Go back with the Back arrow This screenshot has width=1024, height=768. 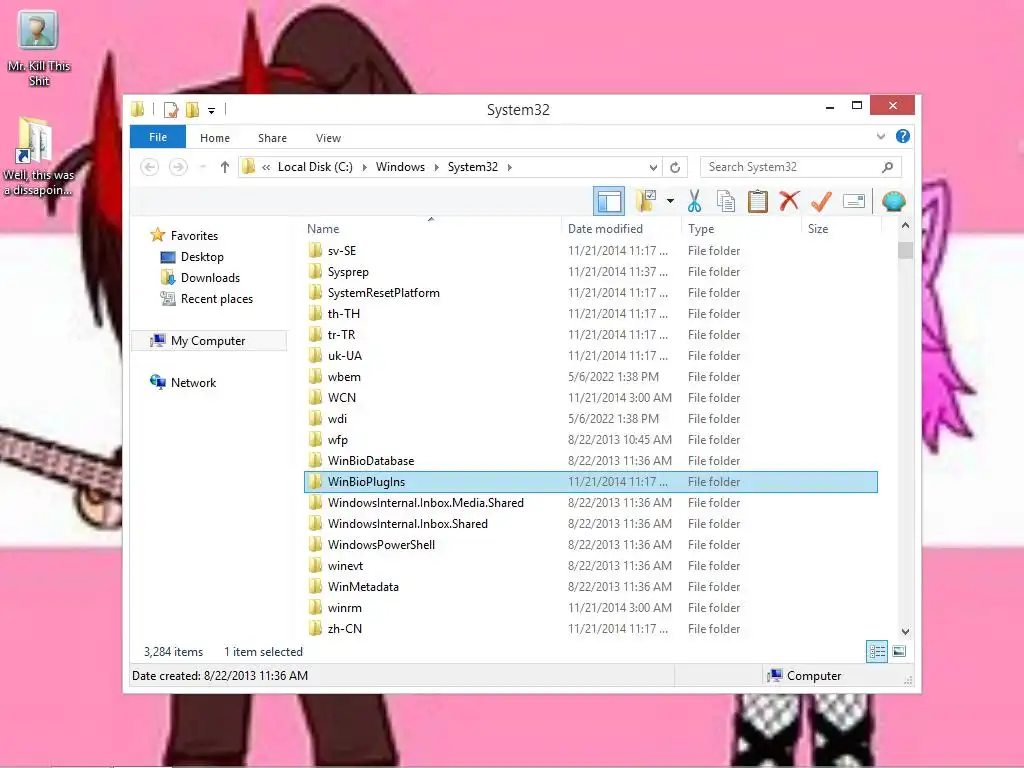[150, 167]
